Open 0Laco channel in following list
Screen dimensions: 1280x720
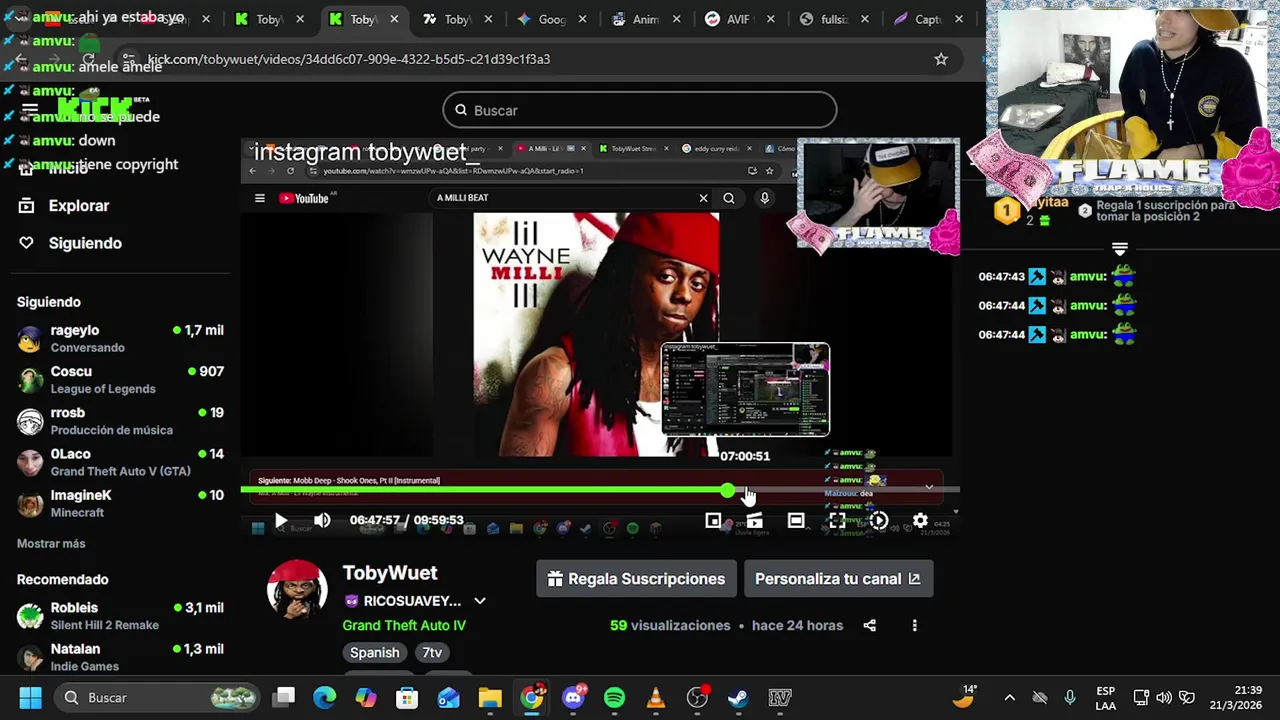tap(120, 461)
